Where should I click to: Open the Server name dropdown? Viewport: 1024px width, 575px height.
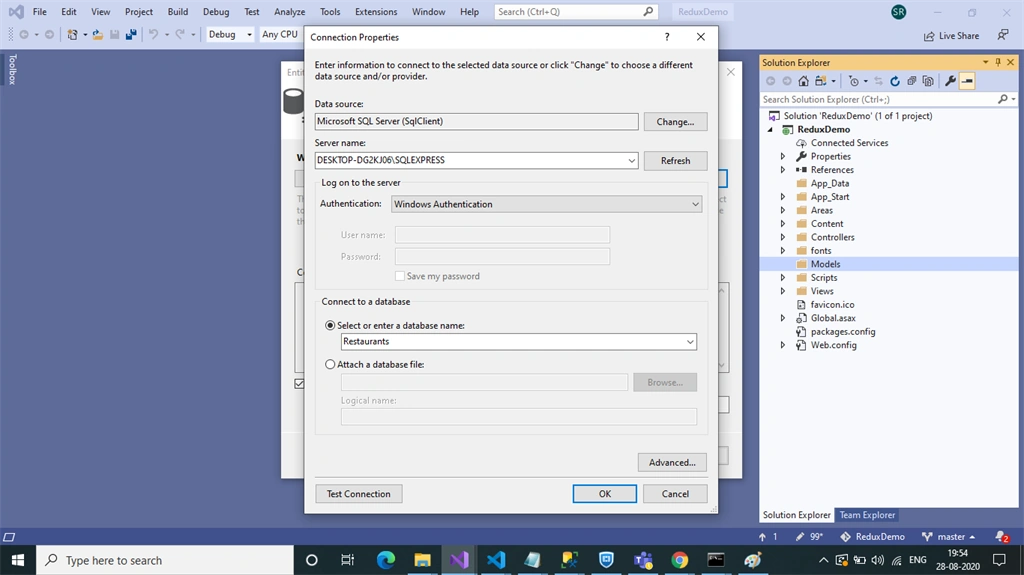(x=632, y=160)
